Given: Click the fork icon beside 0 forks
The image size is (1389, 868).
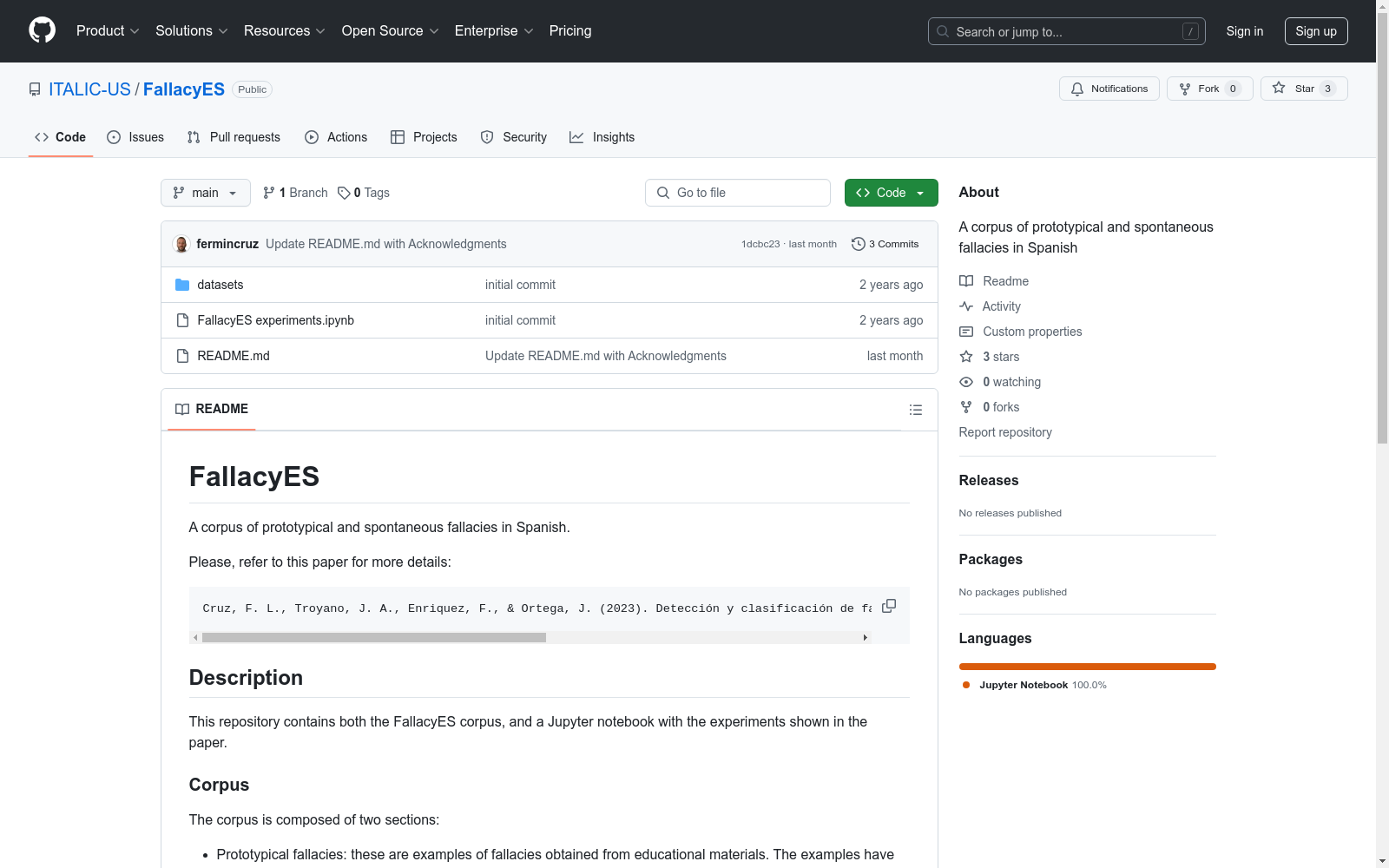Looking at the screenshot, I should [x=966, y=407].
